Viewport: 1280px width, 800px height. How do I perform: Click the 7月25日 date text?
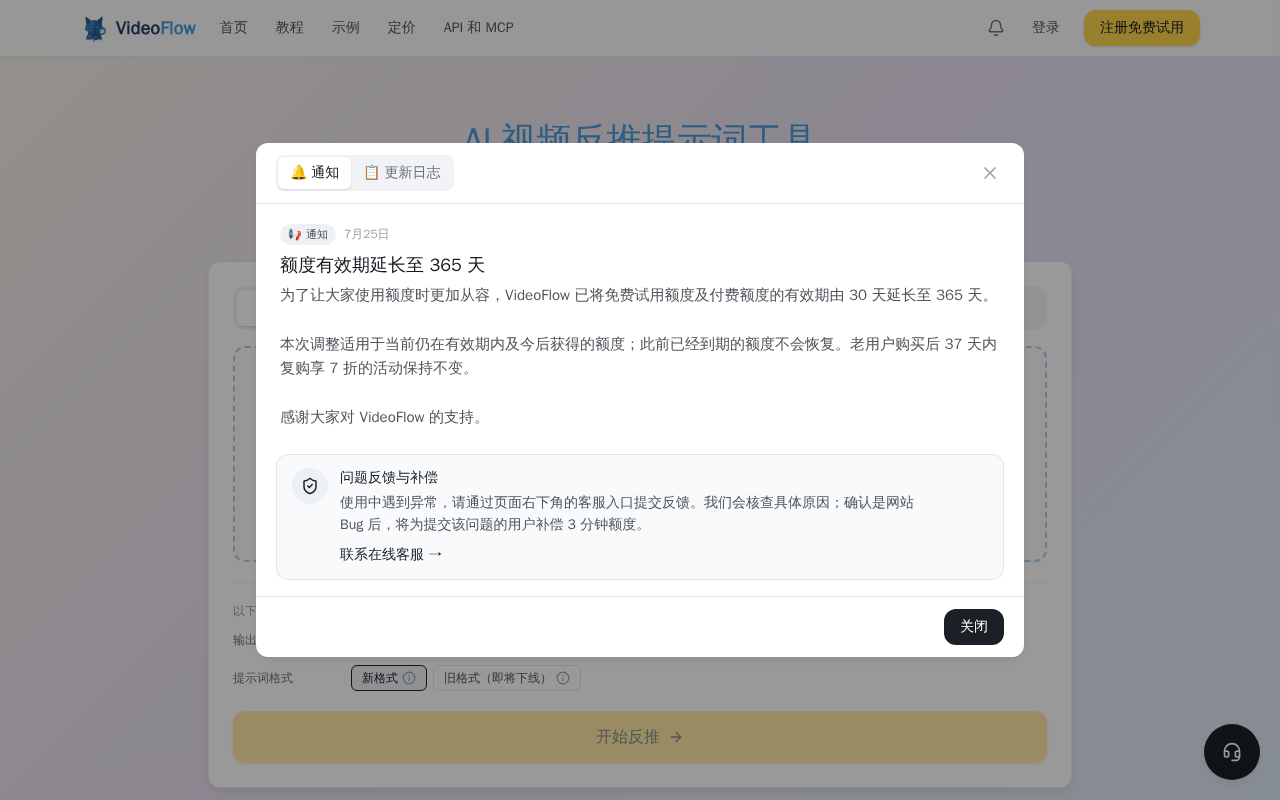(x=367, y=234)
